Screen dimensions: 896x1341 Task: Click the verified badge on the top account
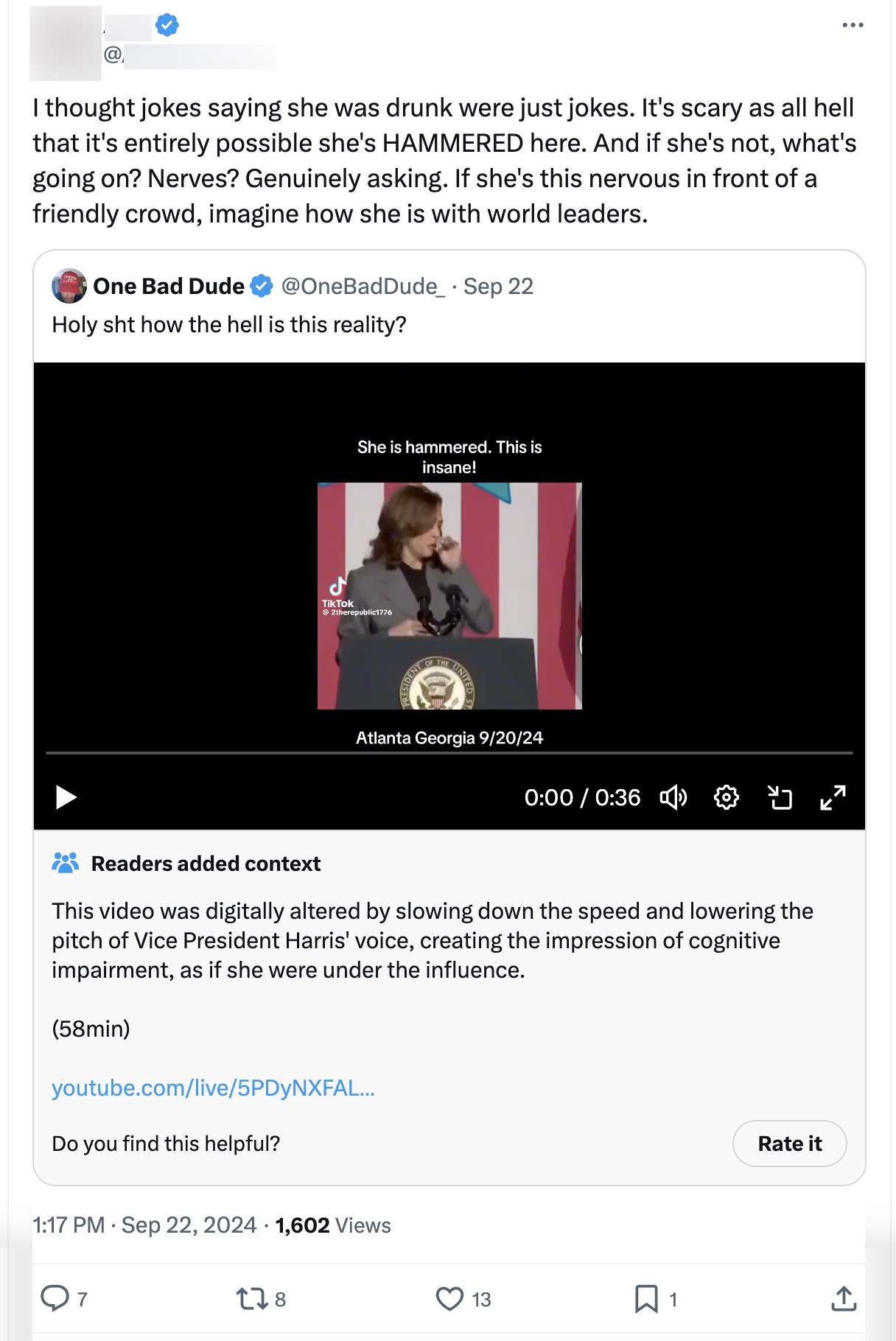[168, 24]
